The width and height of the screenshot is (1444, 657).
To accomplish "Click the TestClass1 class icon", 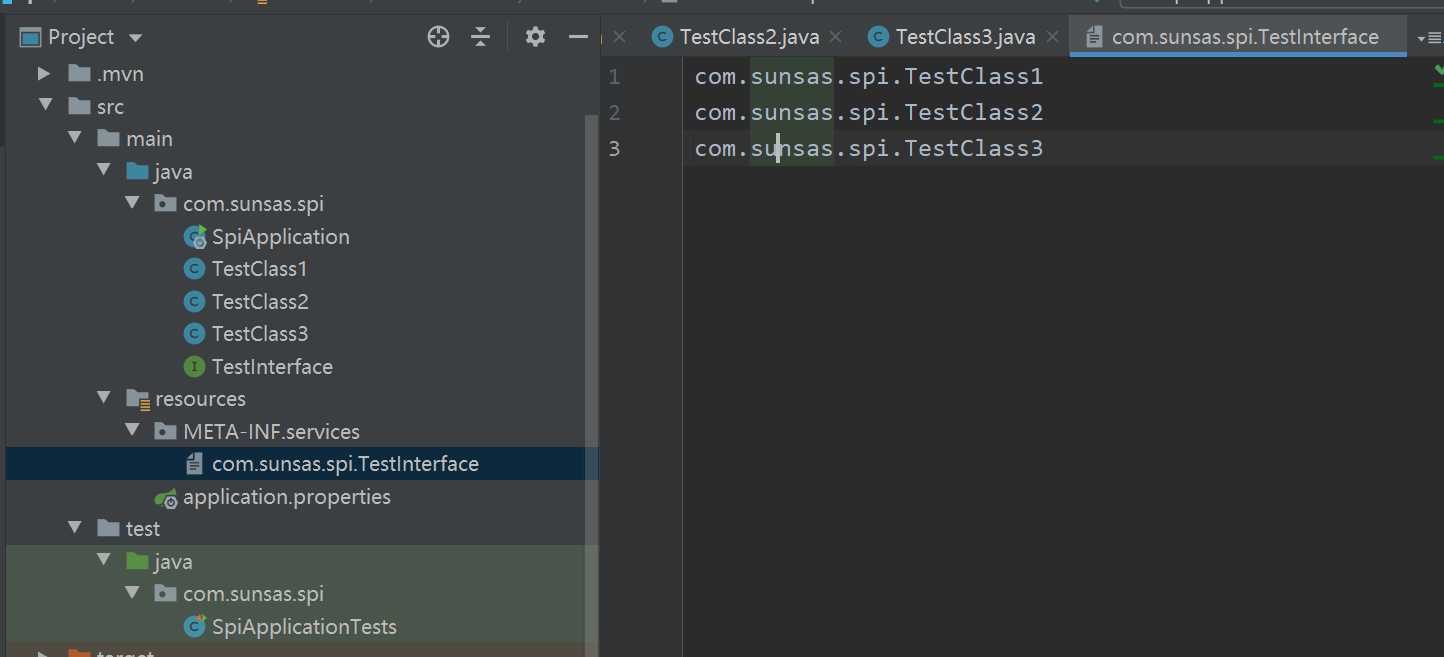I will 195,269.
